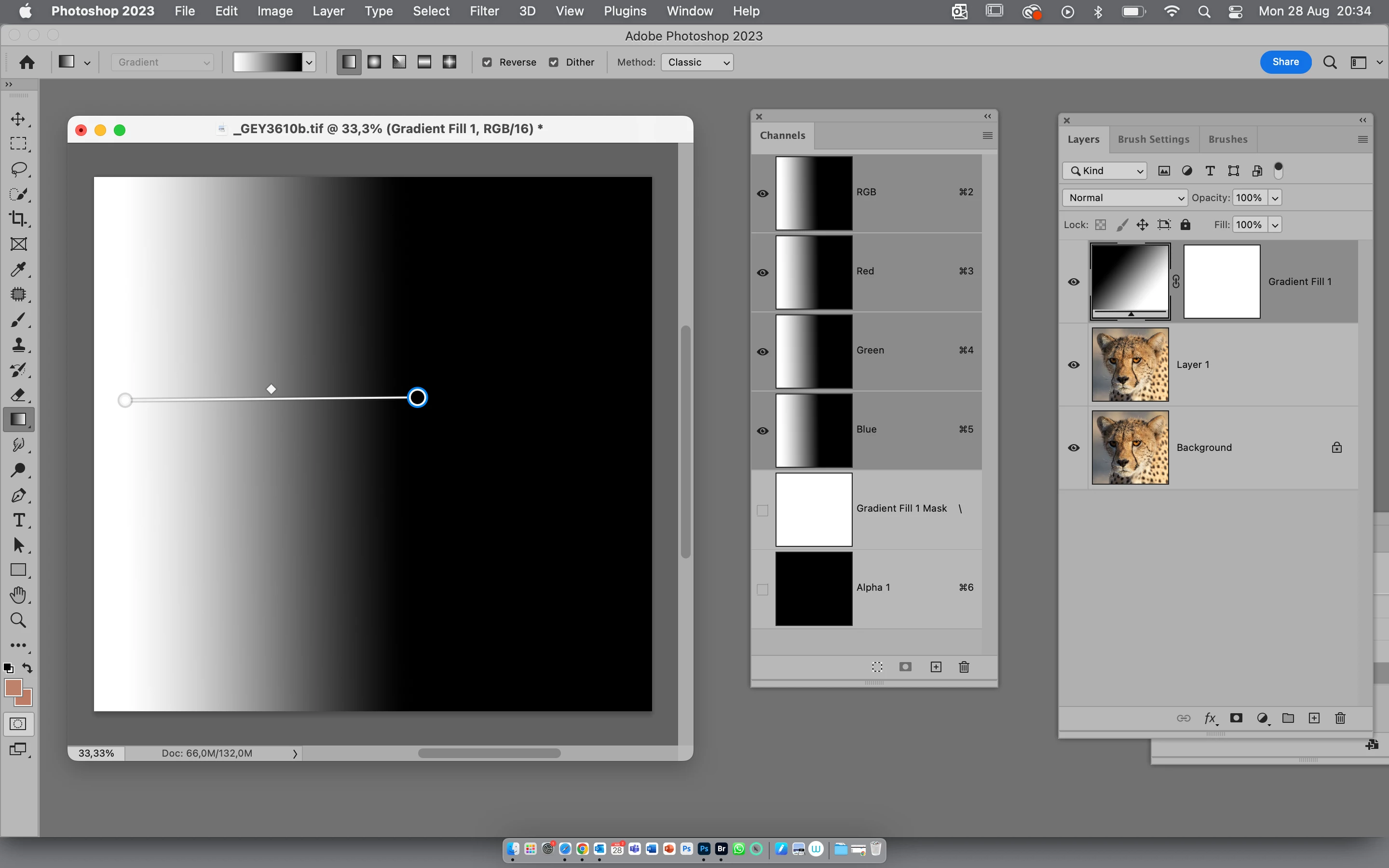Screen dimensions: 1389x868
Task: Delete current channel with trash icon
Action: [964, 667]
